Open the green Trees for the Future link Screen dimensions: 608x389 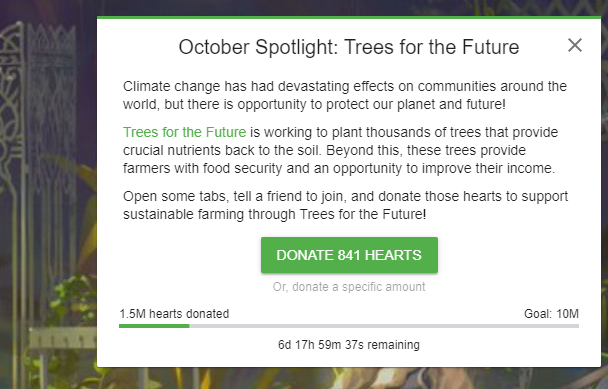(185, 132)
